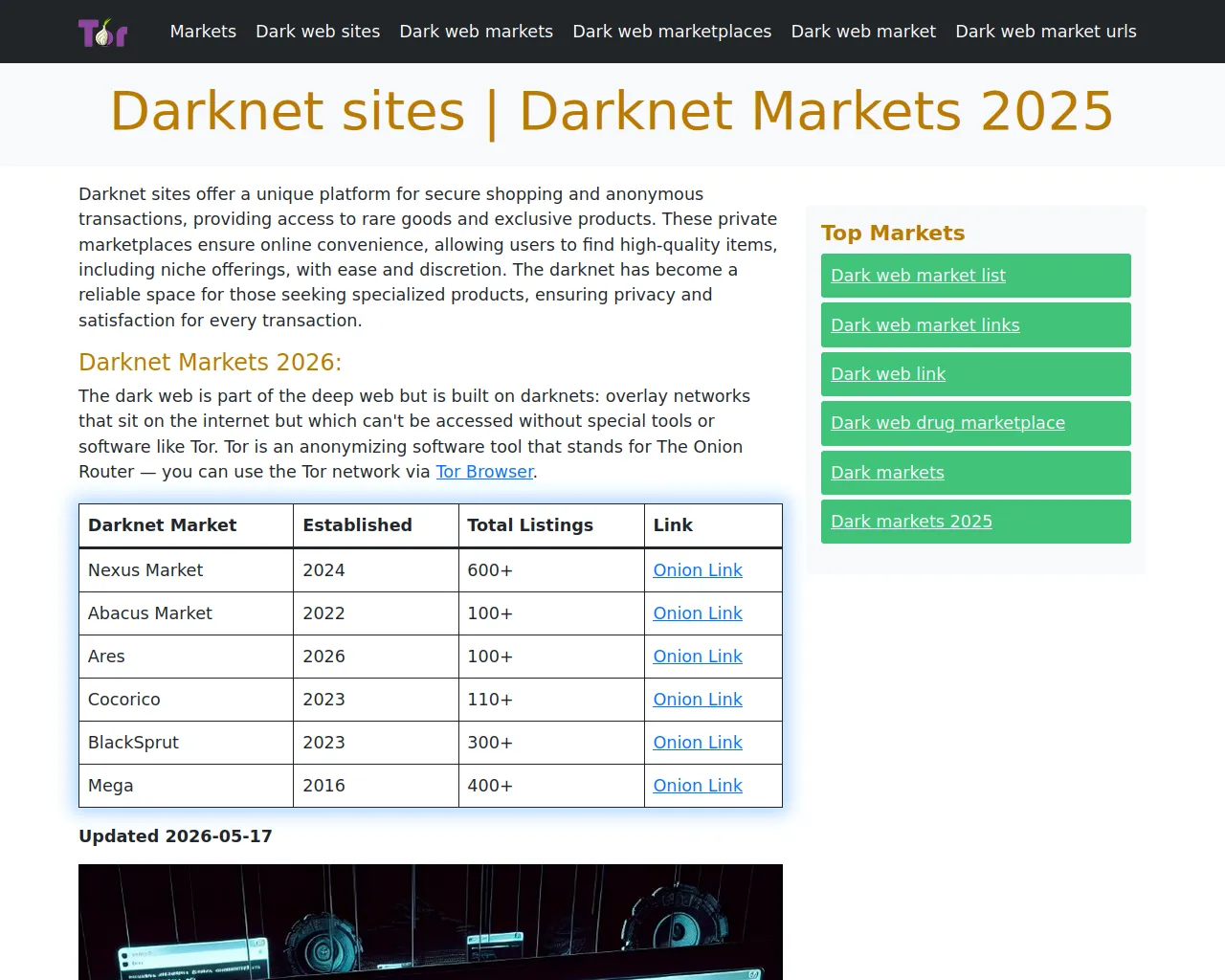
Task: Select the Darknet Market column header
Action: pos(187,525)
